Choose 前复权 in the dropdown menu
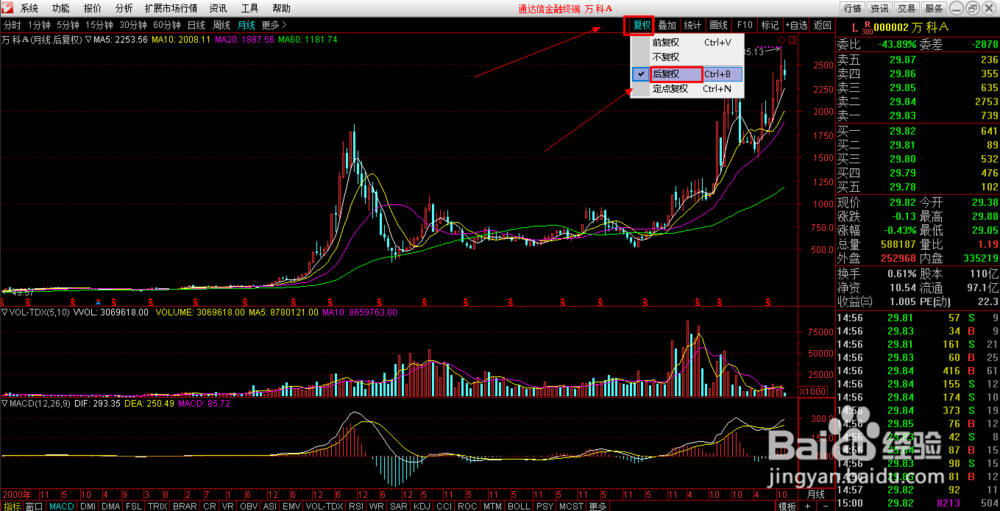The image size is (1000, 511). [x=688, y=43]
